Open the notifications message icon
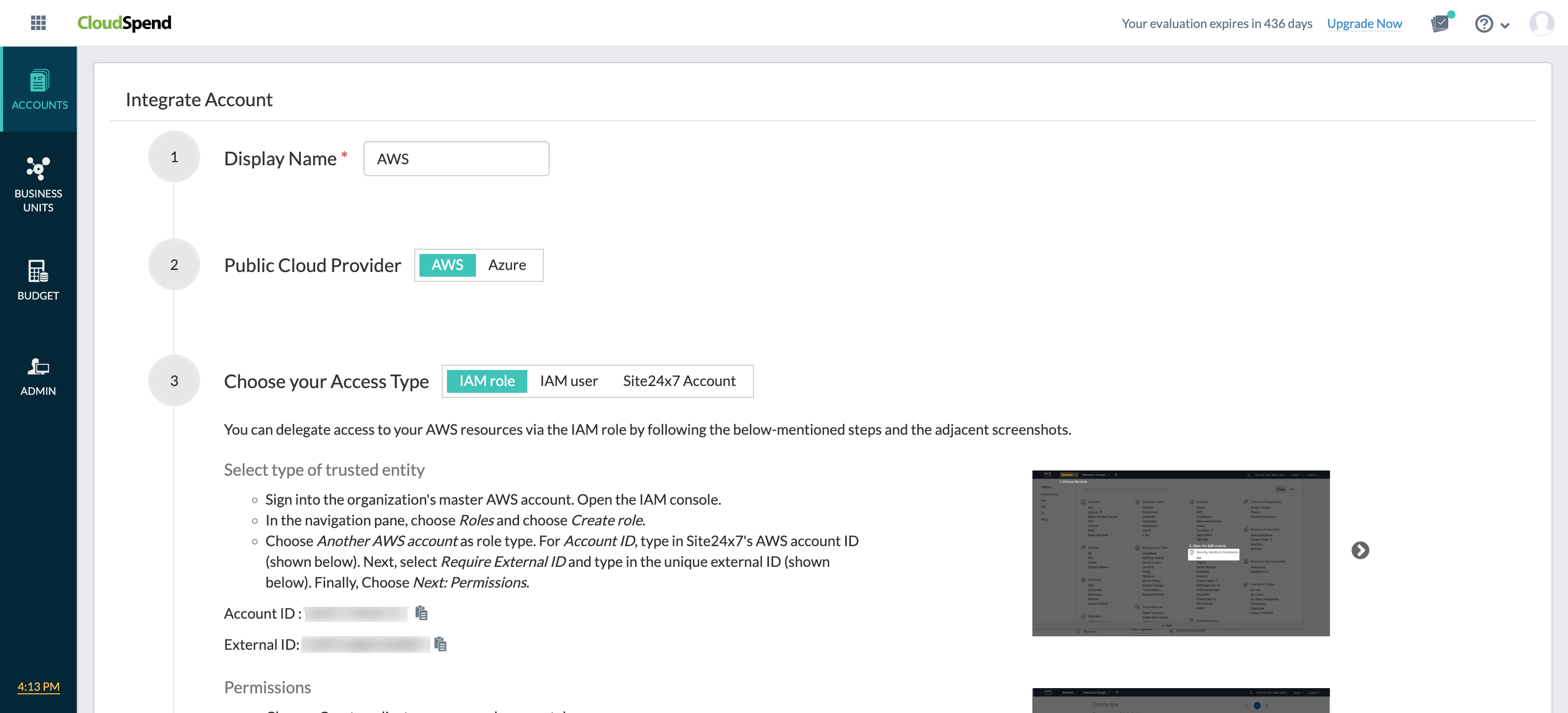This screenshot has height=713, width=1568. (x=1441, y=23)
